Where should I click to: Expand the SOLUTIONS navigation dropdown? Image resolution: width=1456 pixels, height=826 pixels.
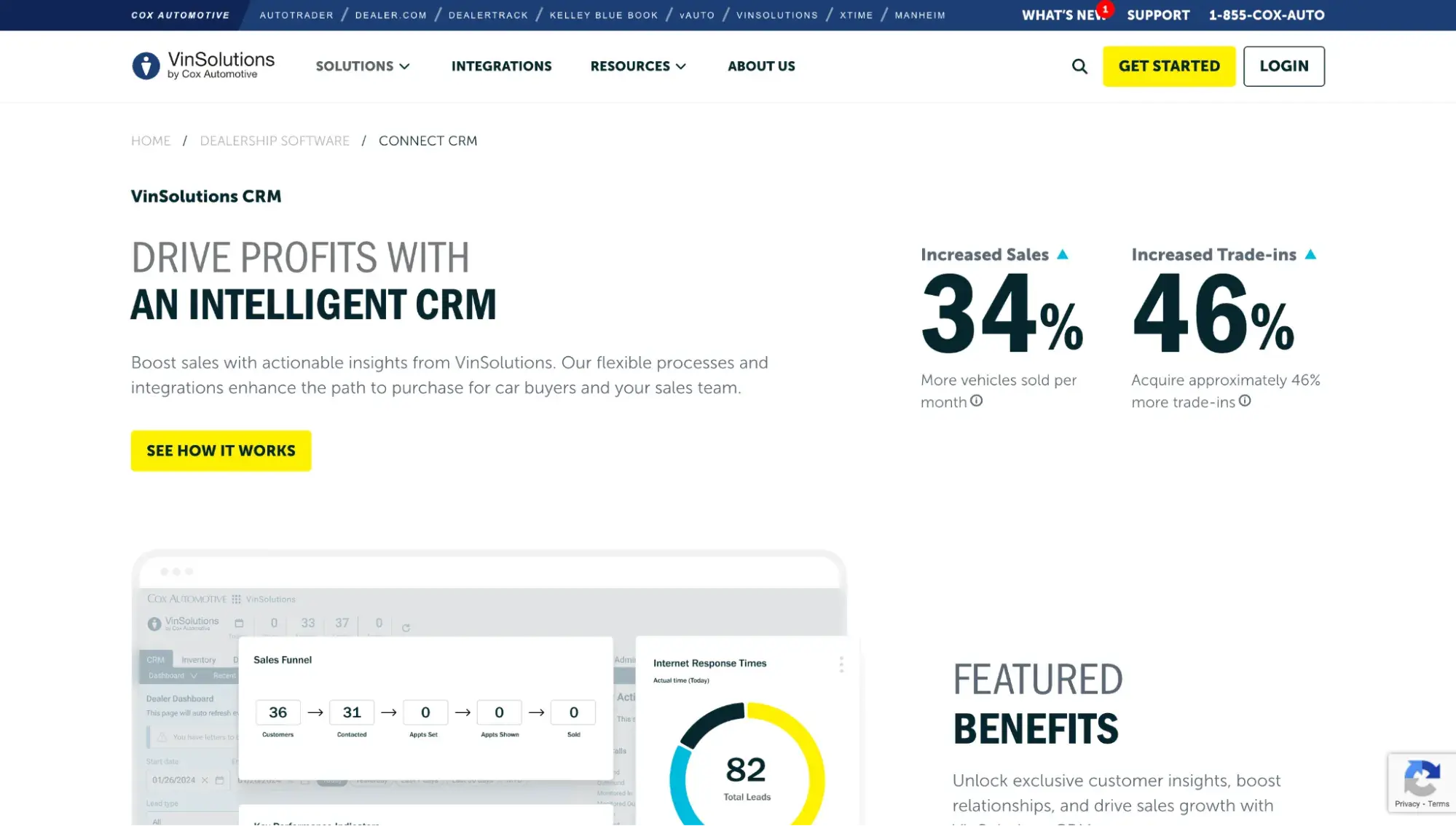(x=363, y=66)
